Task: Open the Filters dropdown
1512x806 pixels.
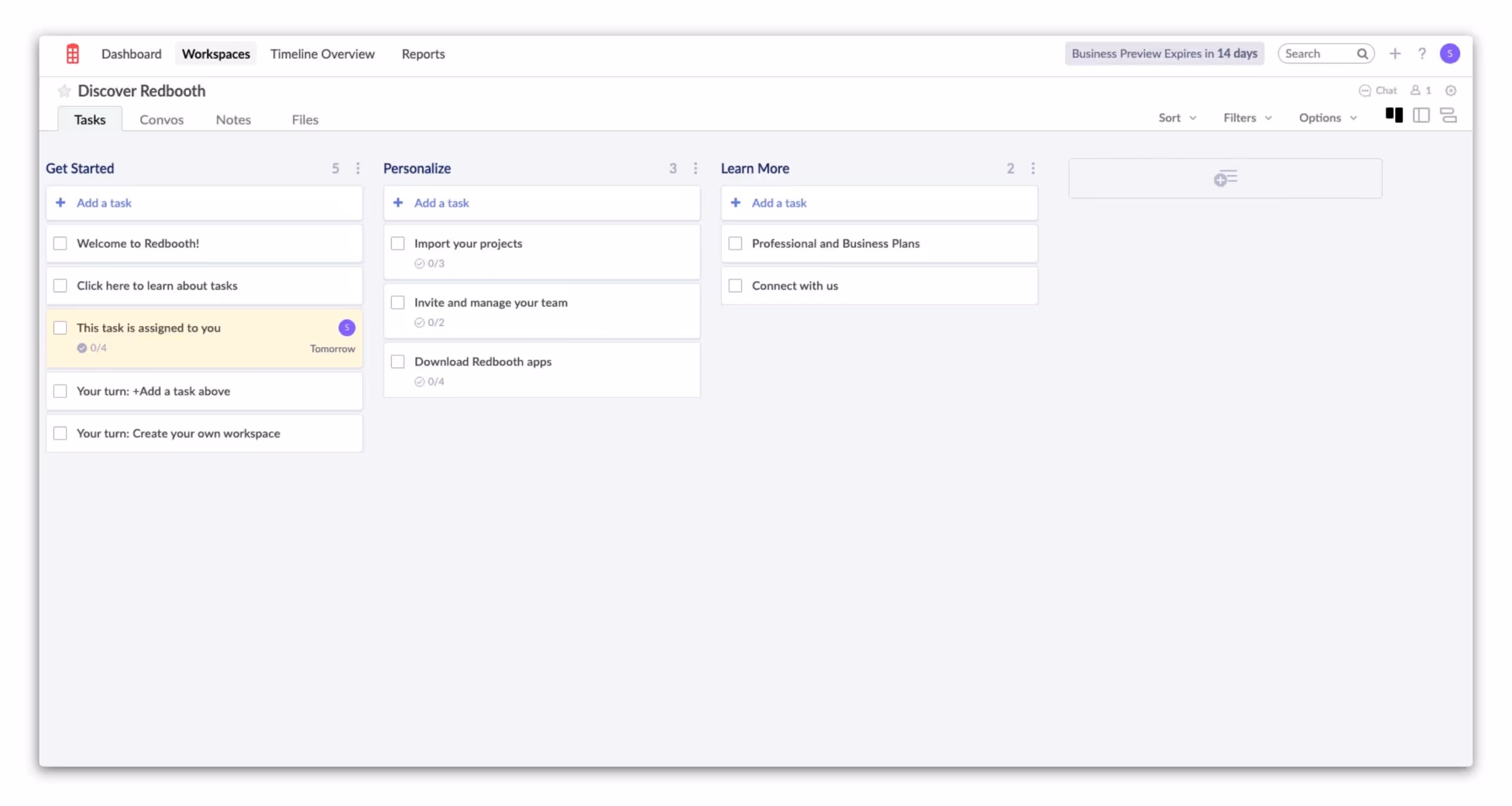Action: pyautogui.click(x=1247, y=118)
